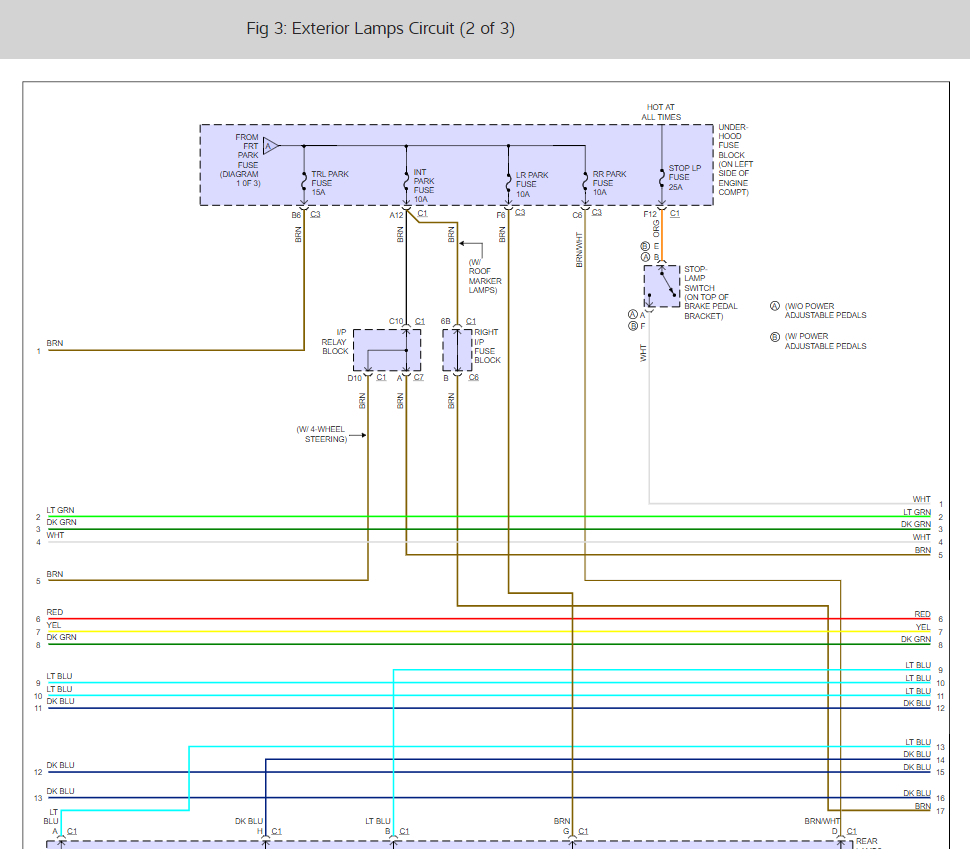
Task: Select the right I/P fuse block box
Action: click(457, 350)
